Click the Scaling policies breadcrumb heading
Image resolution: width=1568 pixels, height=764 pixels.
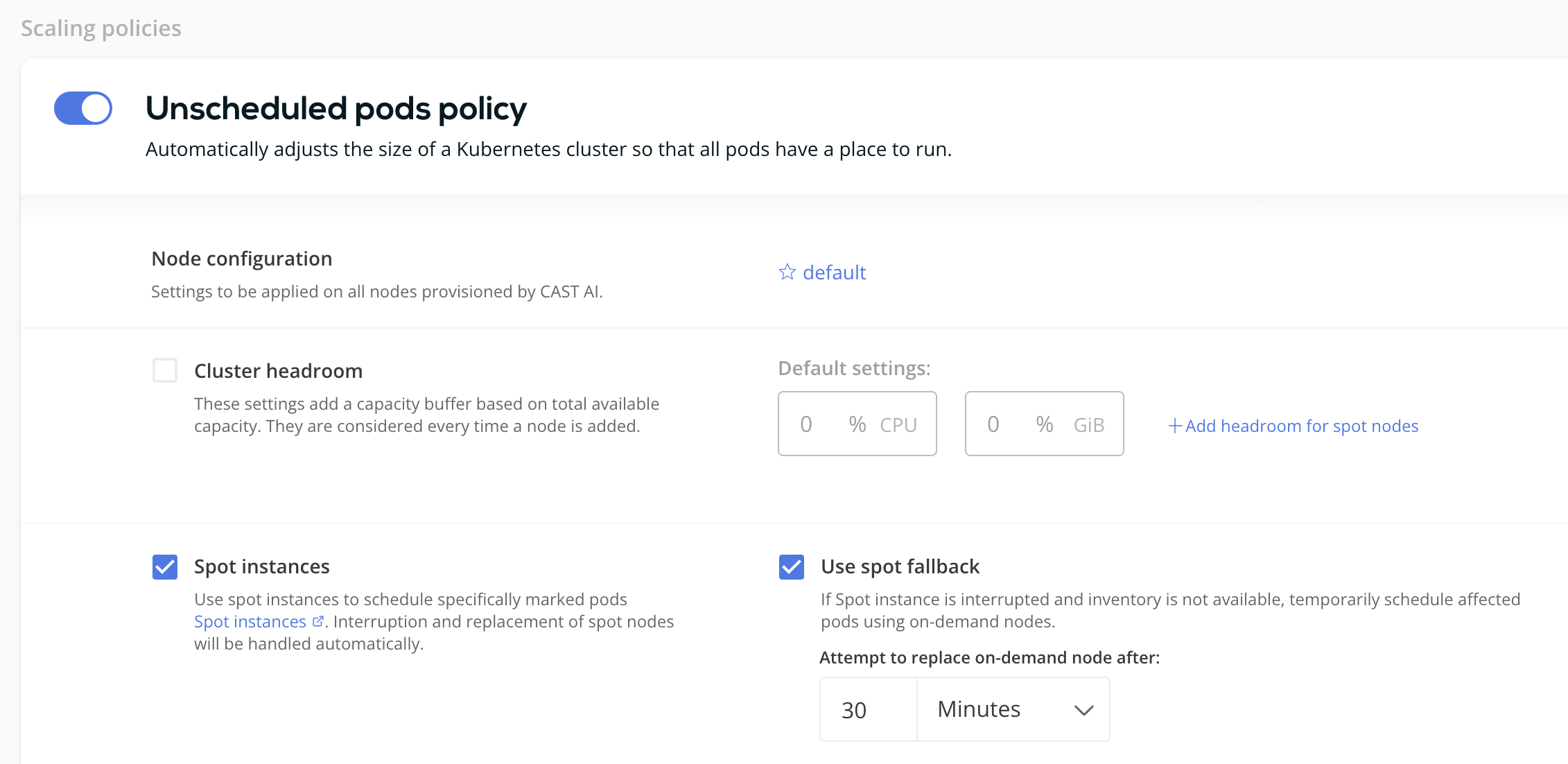pos(101,28)
